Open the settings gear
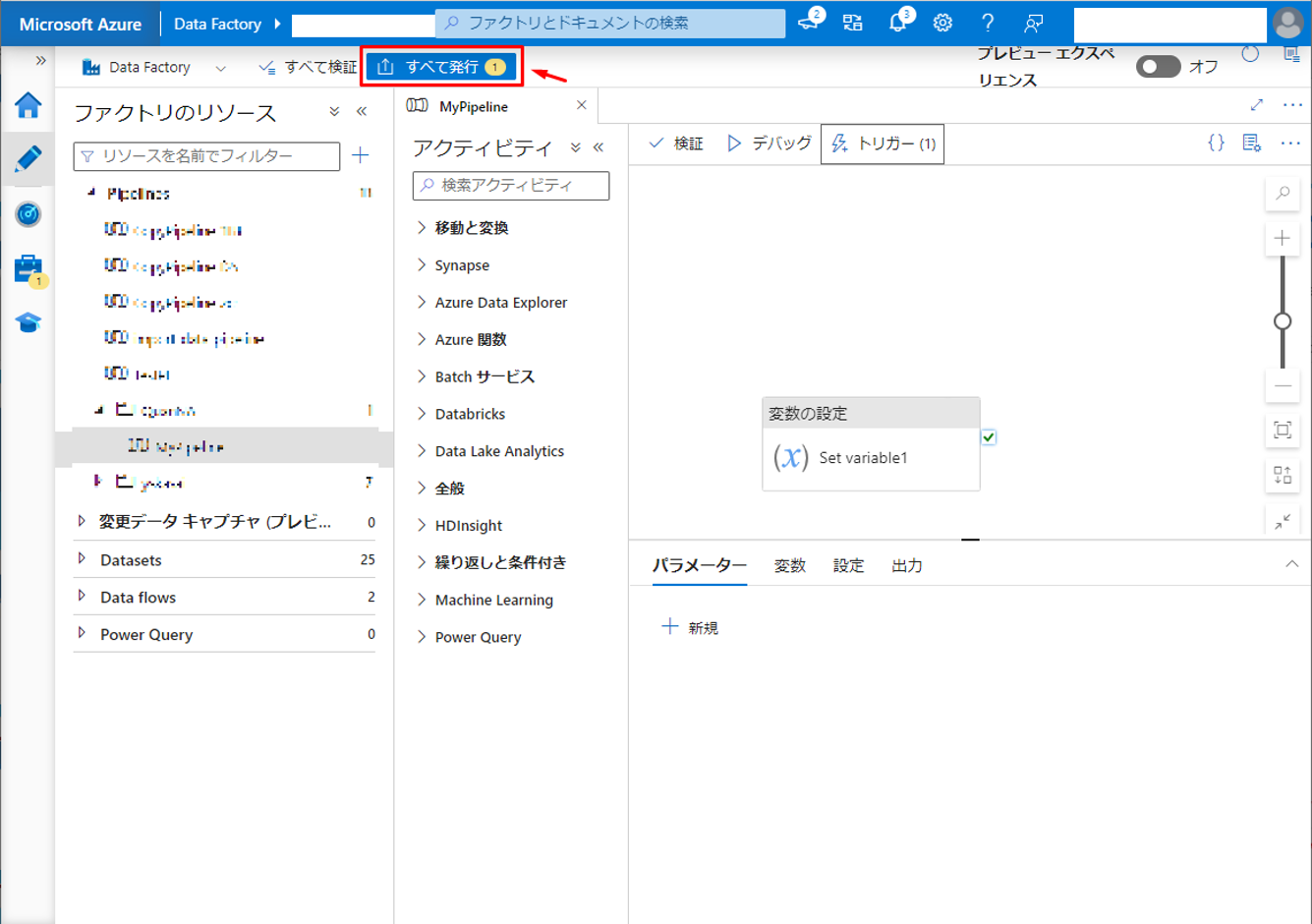Viewport: 1312px width, 924px height. [x=942, y=23]
